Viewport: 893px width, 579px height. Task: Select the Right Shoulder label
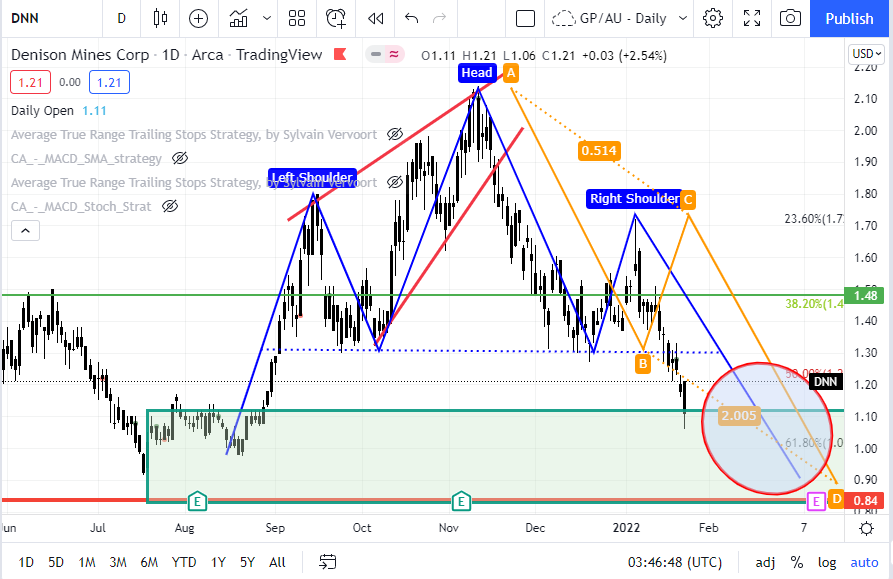[x=634, y=199]
